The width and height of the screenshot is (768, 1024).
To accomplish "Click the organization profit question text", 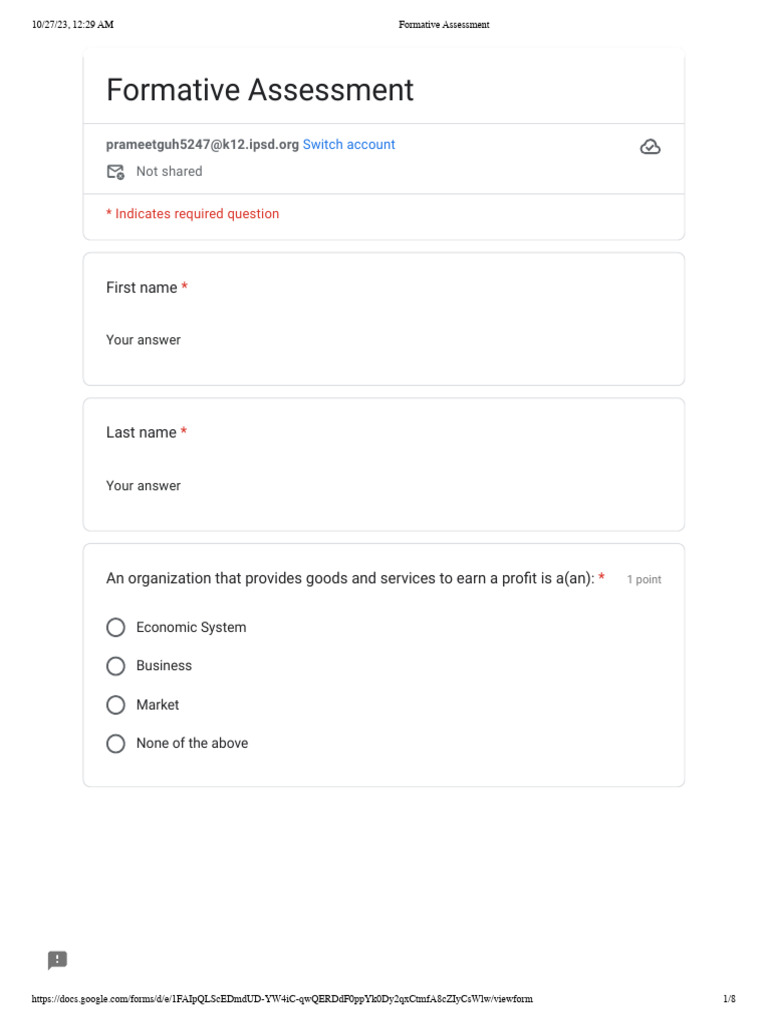I will point(350,579).
